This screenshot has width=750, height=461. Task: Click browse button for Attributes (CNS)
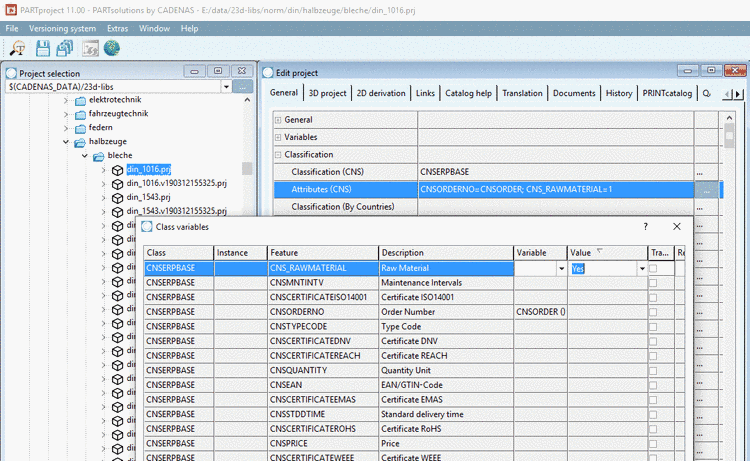point(707,189)
